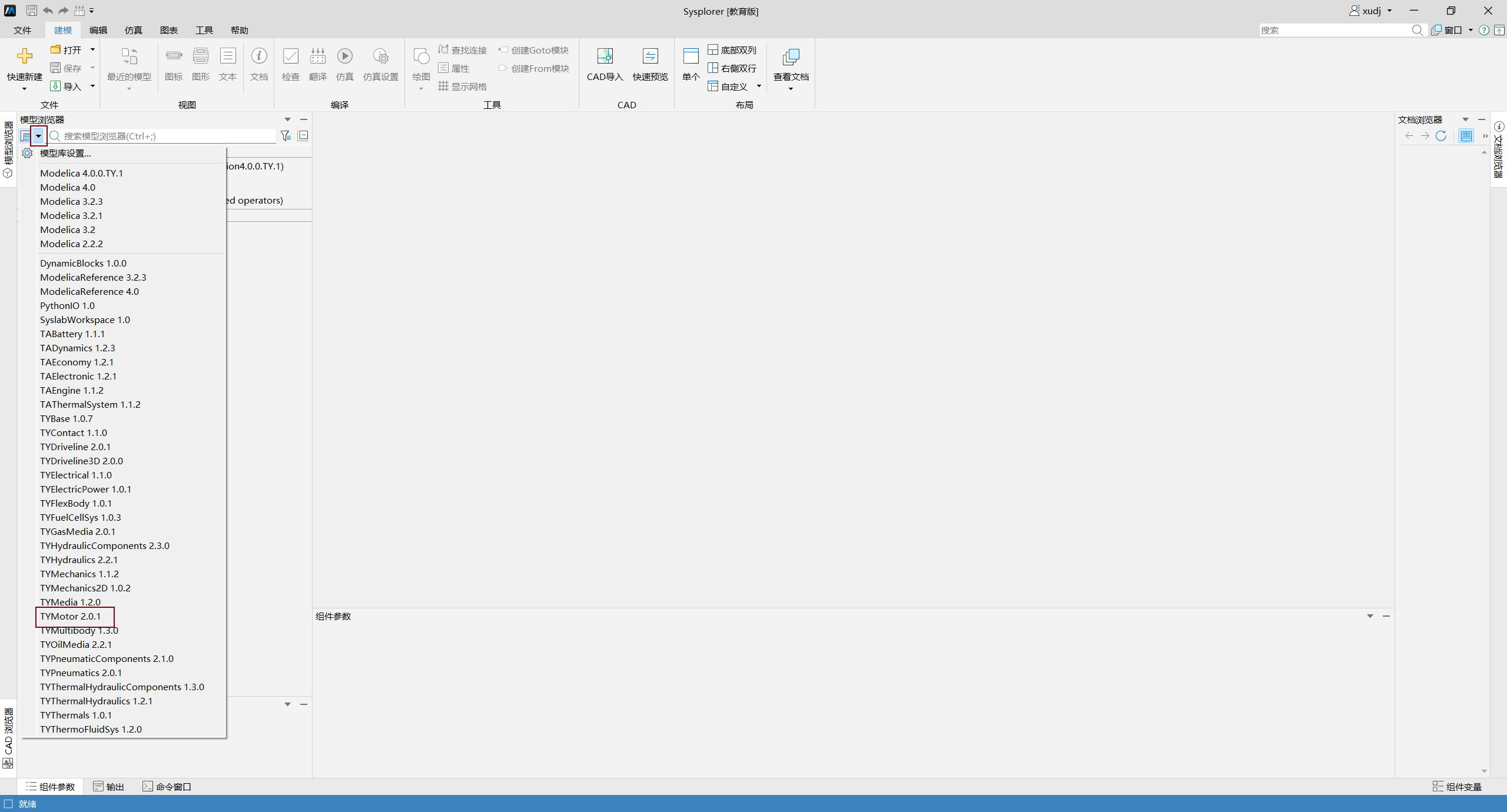
Task: Open 模型库设置... model library settings
Action: coord(65,153)
